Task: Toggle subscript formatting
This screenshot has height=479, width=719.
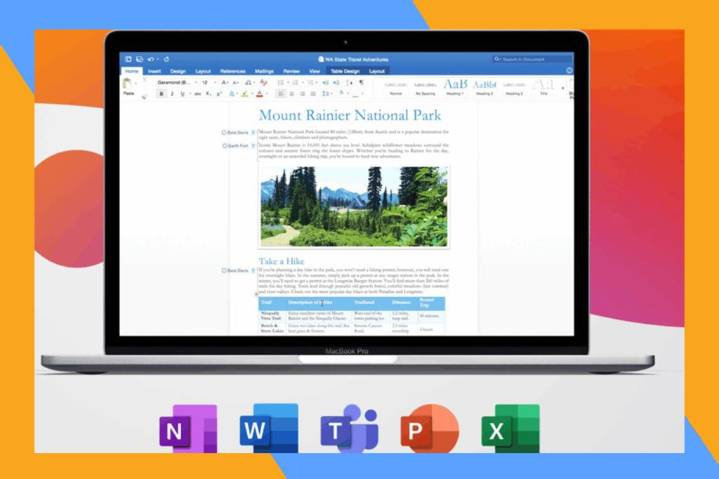Action: pos(209,94)
